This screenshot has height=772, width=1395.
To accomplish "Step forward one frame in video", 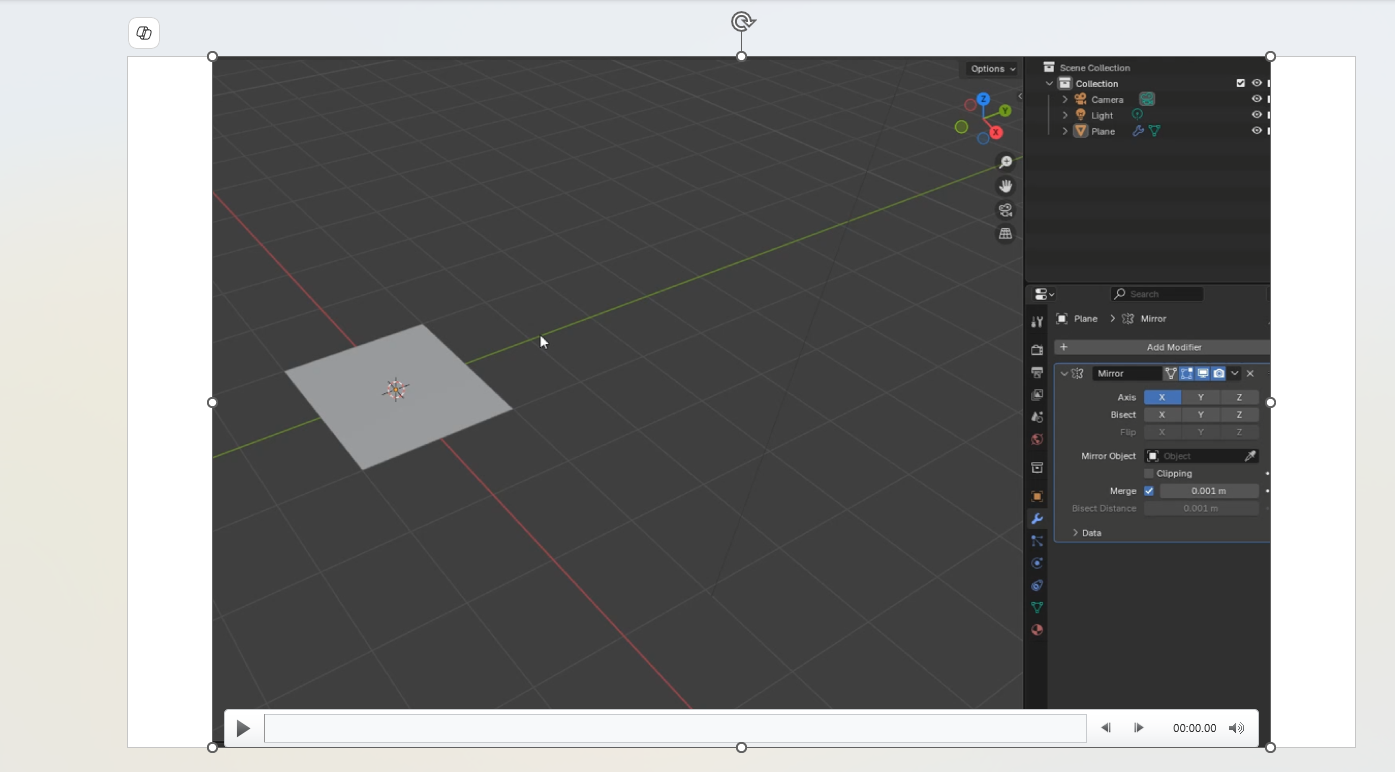I will tap(1139, 728).
